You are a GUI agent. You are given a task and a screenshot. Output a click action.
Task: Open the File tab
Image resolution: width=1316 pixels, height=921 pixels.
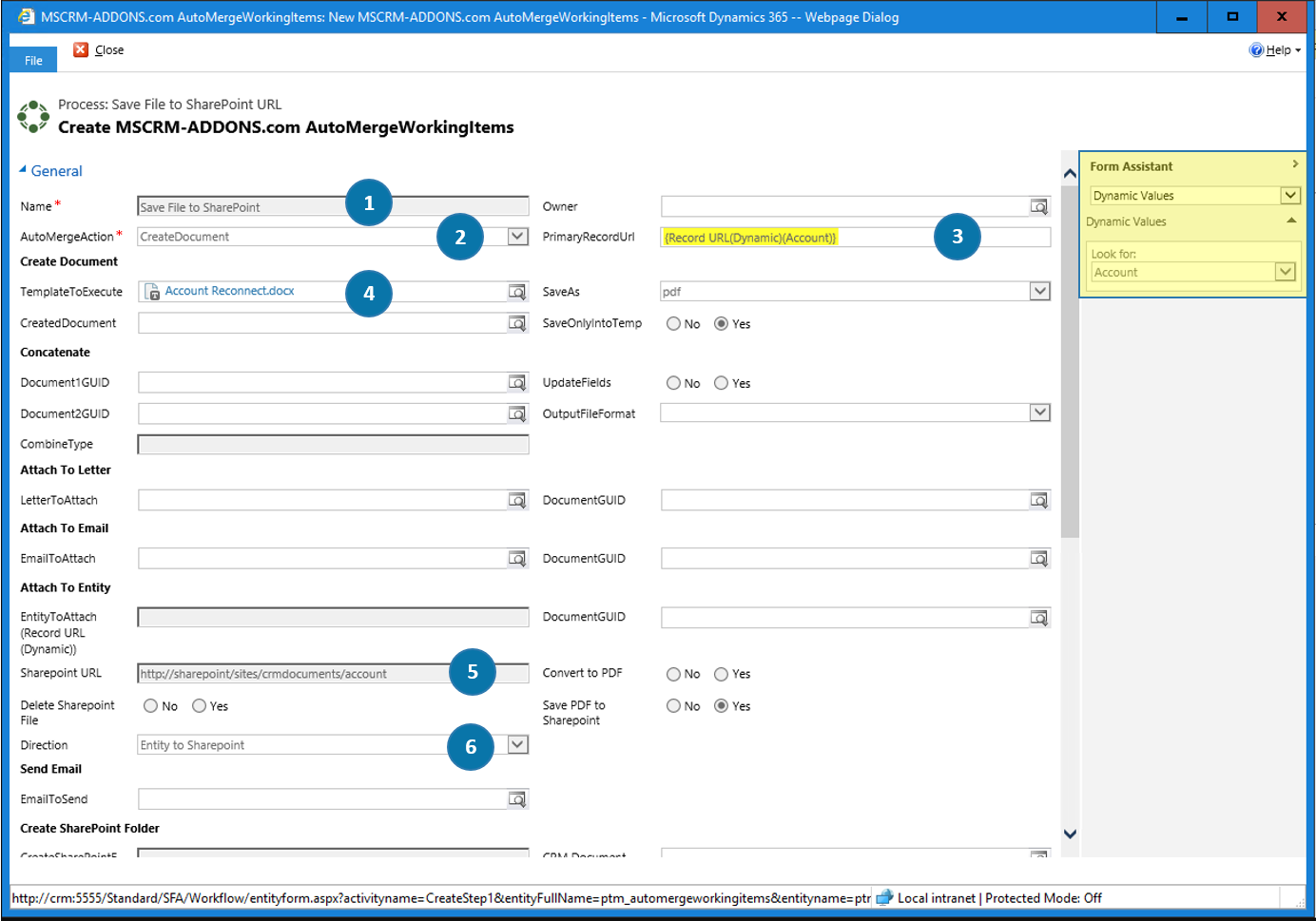(x=33, y=60)
